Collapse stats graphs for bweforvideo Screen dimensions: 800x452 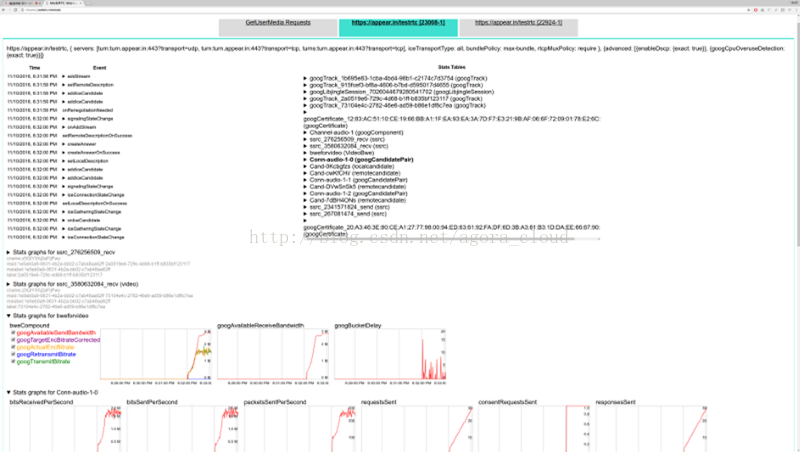(x=9, y=316)
